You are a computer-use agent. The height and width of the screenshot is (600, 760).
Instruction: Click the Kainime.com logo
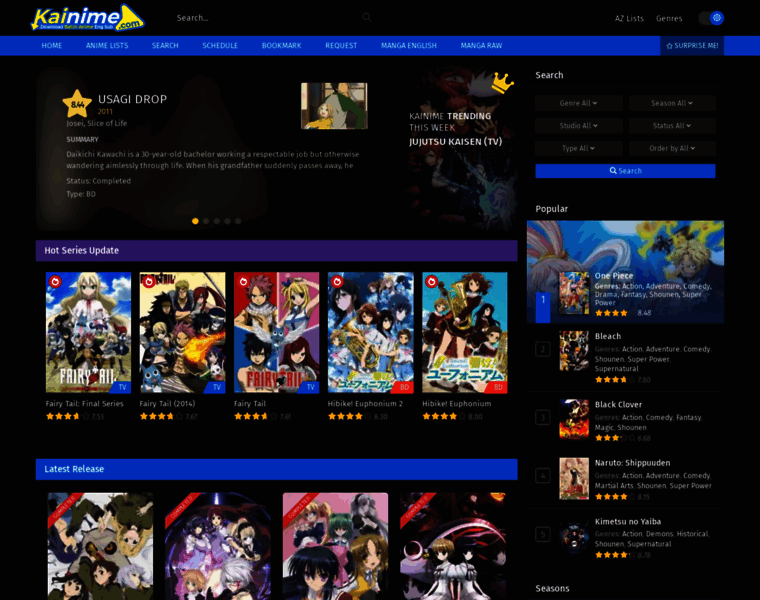click(88, 18)
